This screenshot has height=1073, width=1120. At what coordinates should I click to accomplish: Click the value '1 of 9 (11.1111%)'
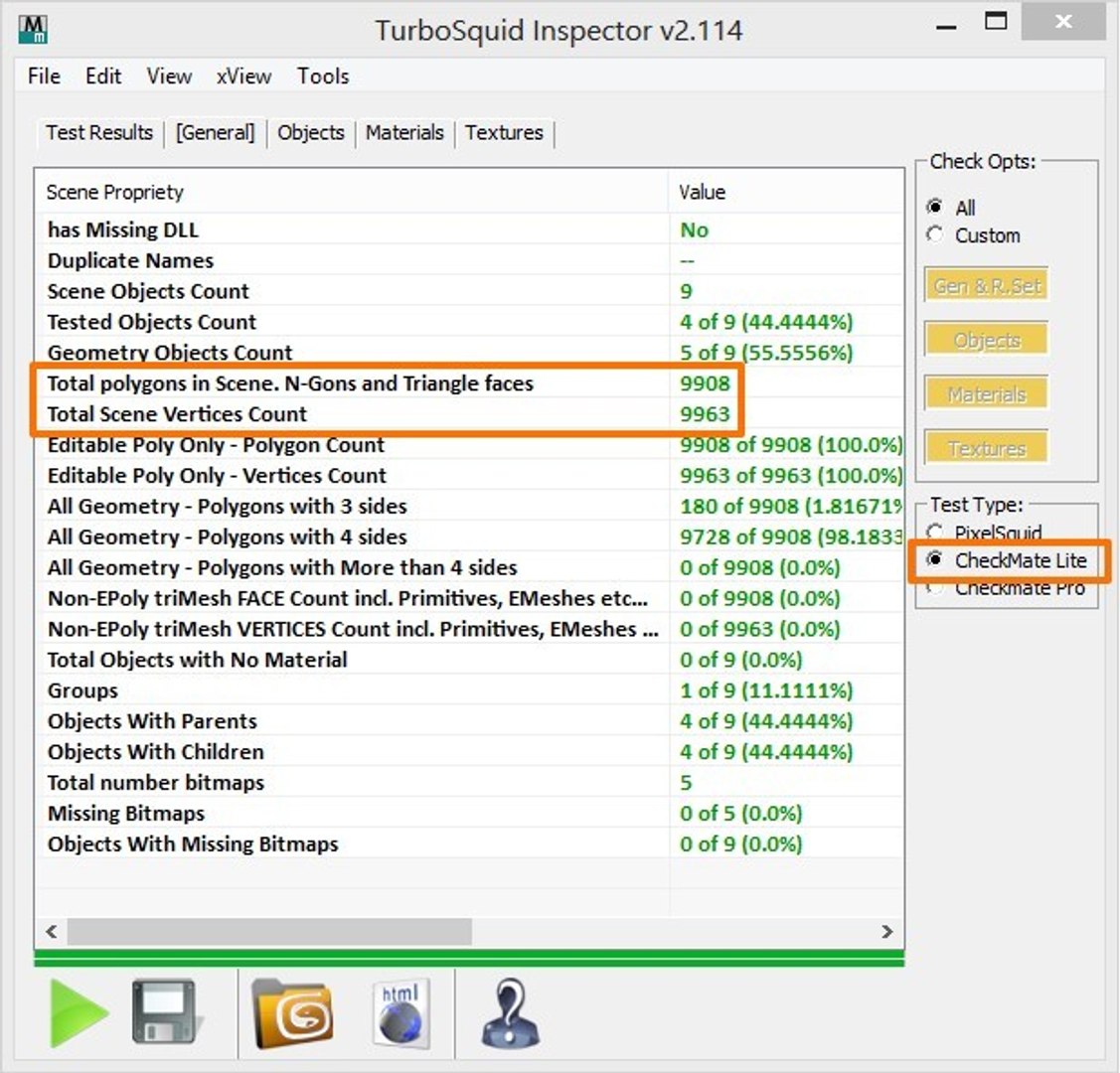(765, 690)
